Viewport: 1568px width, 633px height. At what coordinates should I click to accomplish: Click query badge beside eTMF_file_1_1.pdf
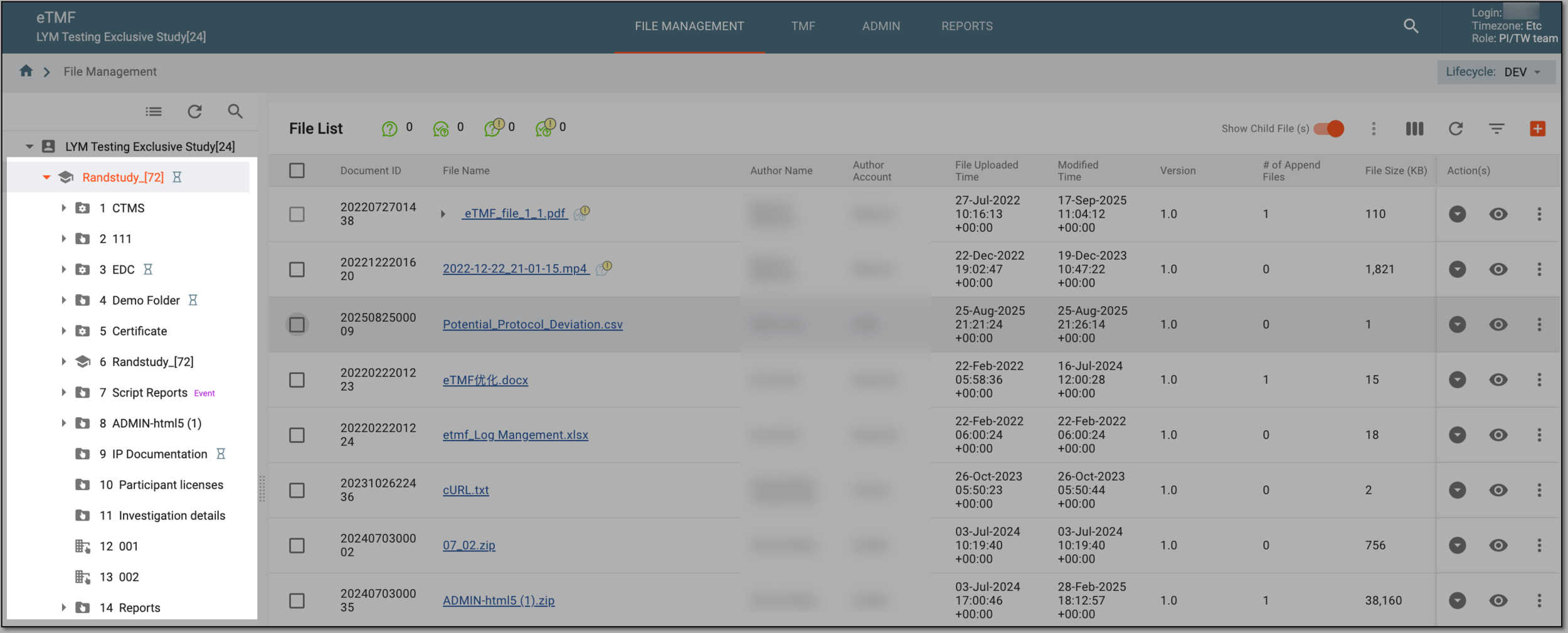[x=582, y=213]
